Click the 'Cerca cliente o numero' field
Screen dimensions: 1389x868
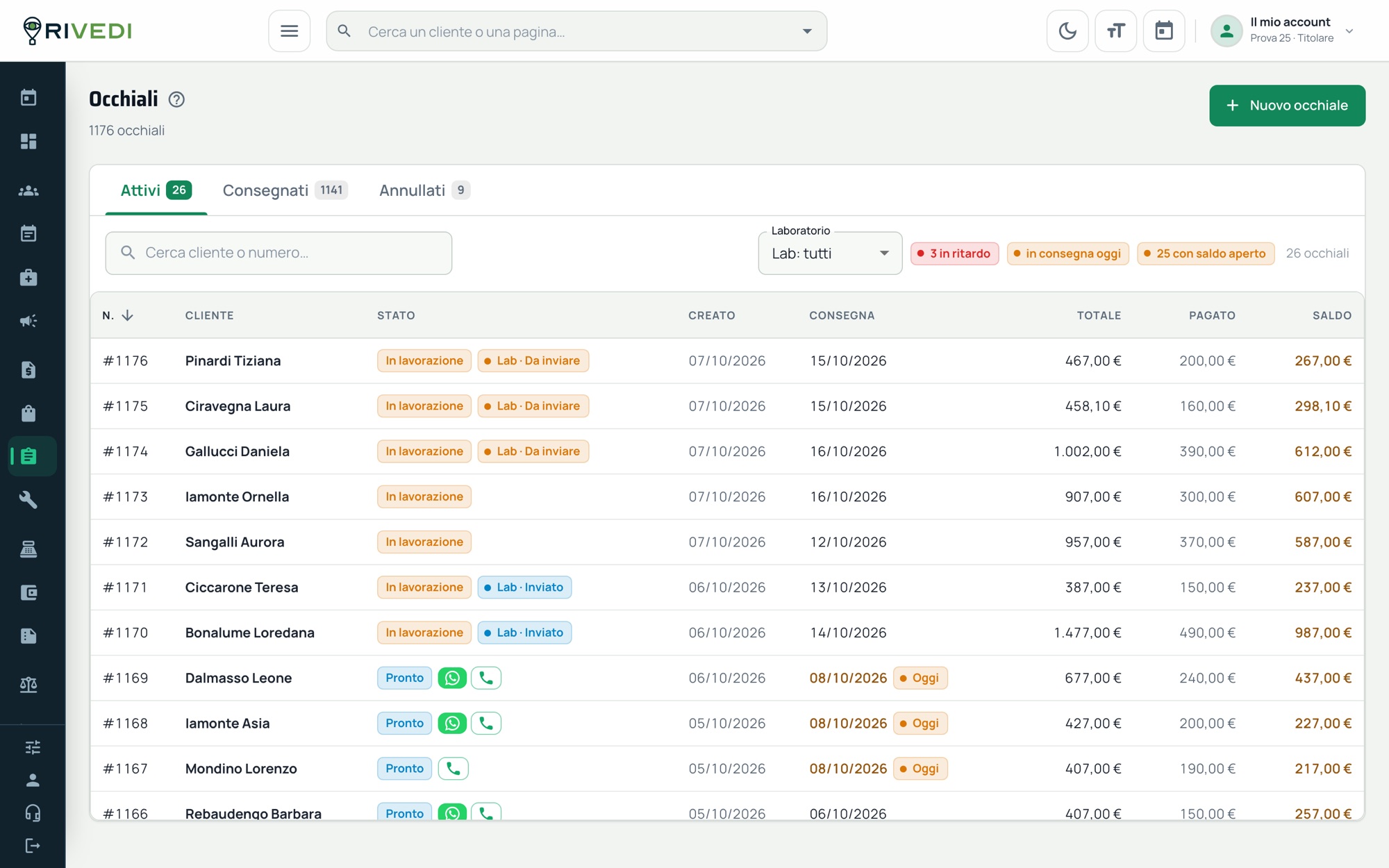point(278,253)
